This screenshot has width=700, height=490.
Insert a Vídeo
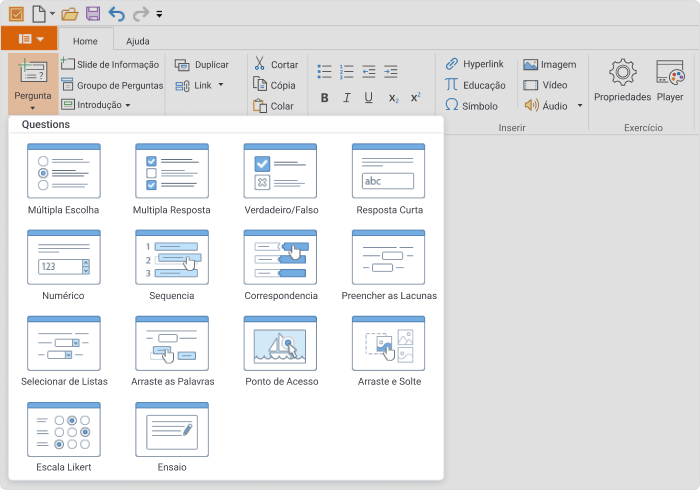545,85
